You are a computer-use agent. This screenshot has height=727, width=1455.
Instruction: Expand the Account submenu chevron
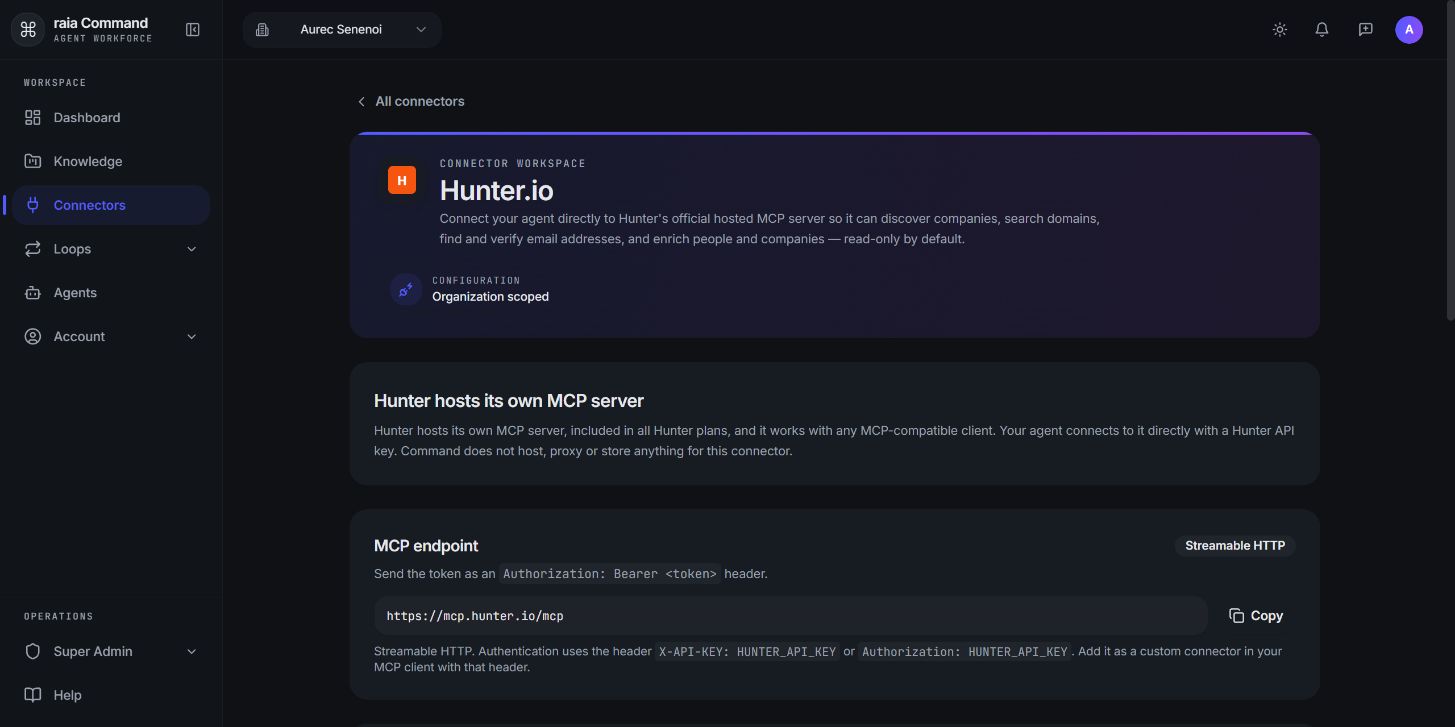click(x=192, y=337)
